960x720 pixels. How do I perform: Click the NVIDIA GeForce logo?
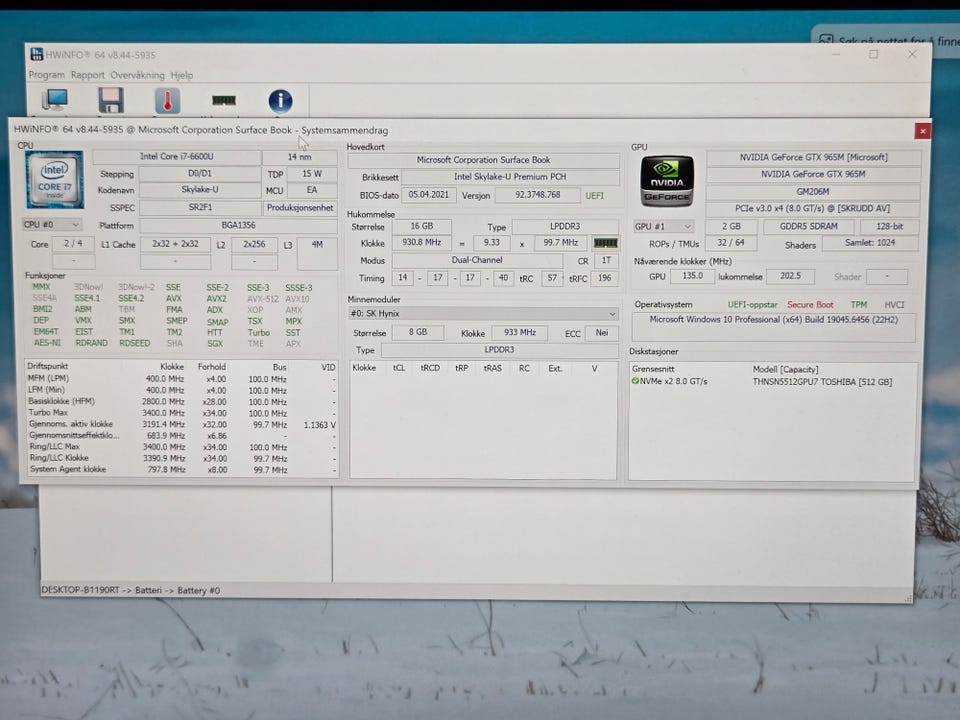667,181
